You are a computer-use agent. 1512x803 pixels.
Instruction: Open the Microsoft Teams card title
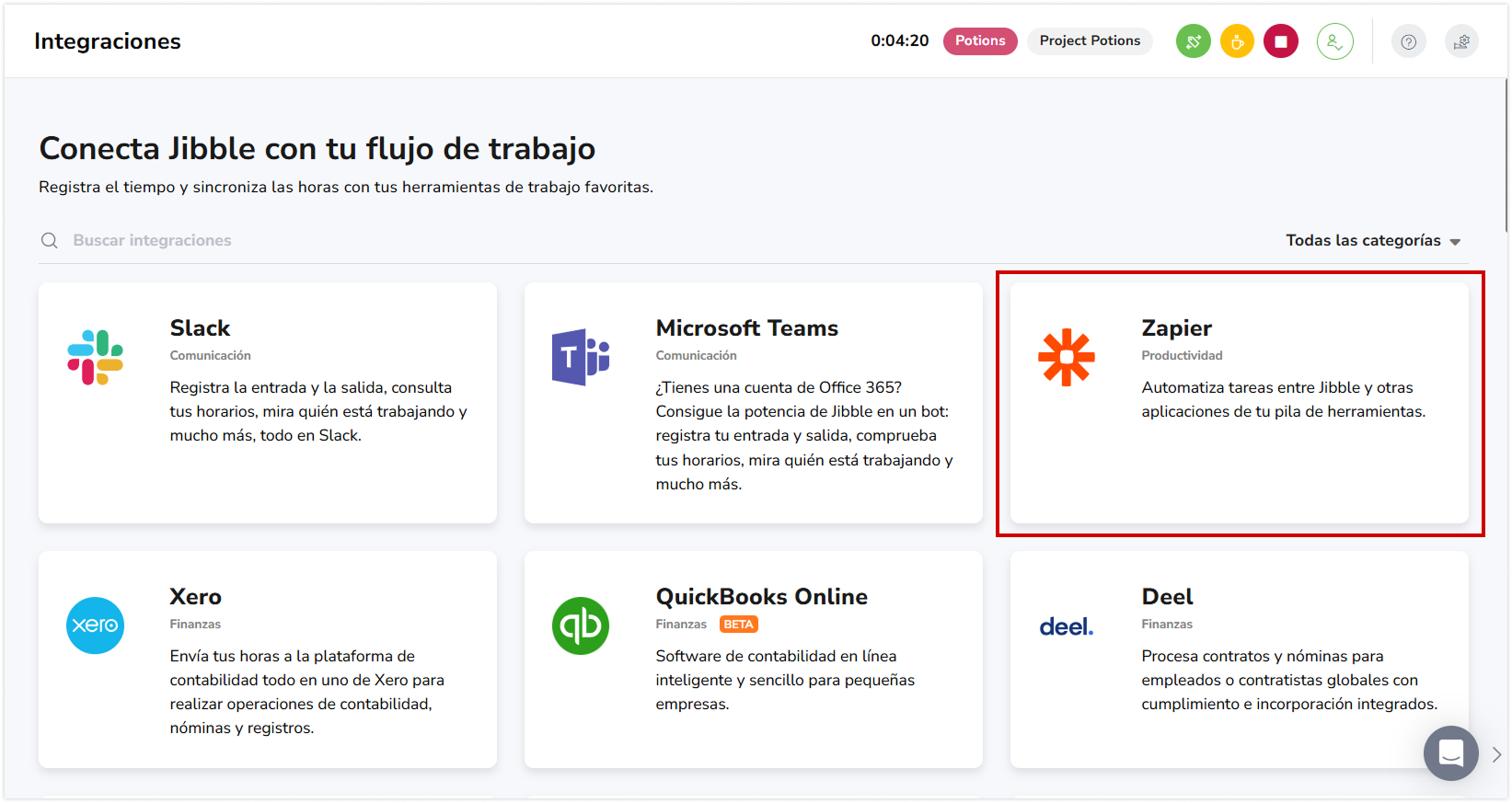746,328
